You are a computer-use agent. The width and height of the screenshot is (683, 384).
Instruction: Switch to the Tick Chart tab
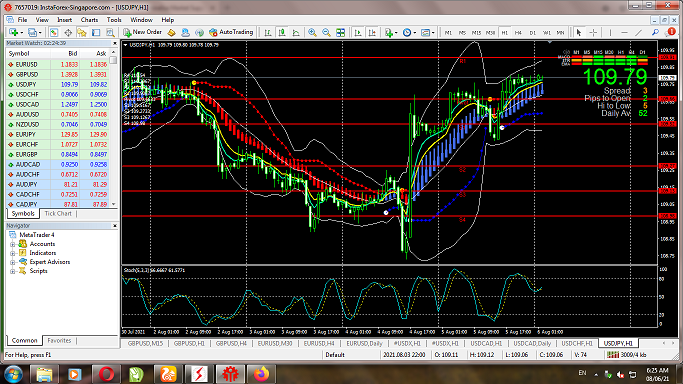pyautogui.click(x=58, y=213)
